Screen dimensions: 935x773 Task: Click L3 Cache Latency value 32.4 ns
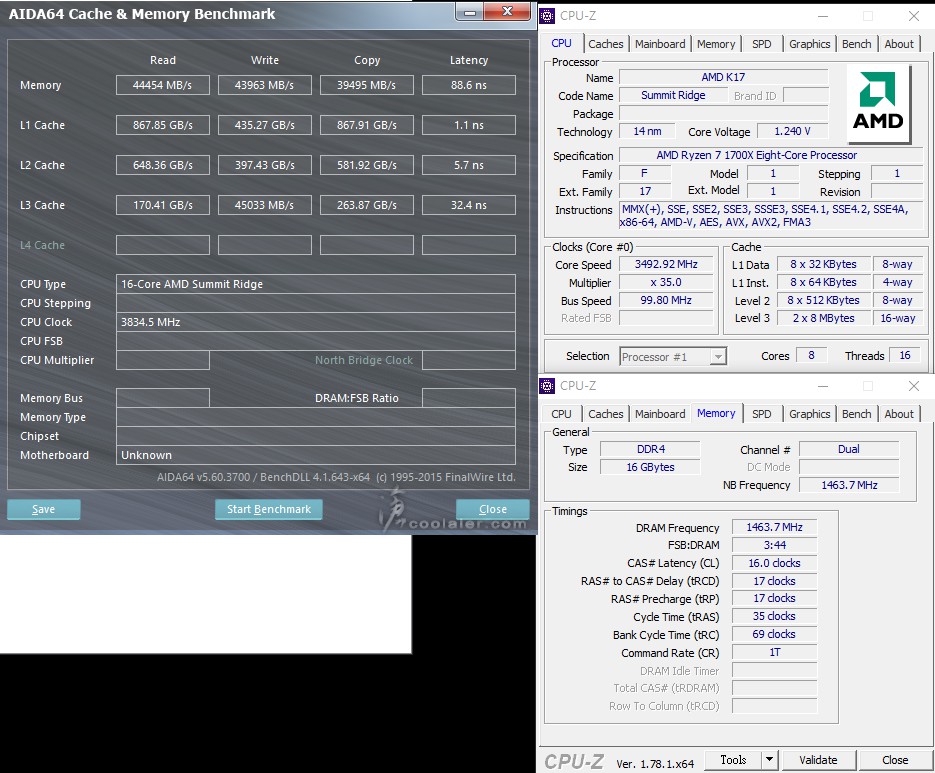(469, 205)
